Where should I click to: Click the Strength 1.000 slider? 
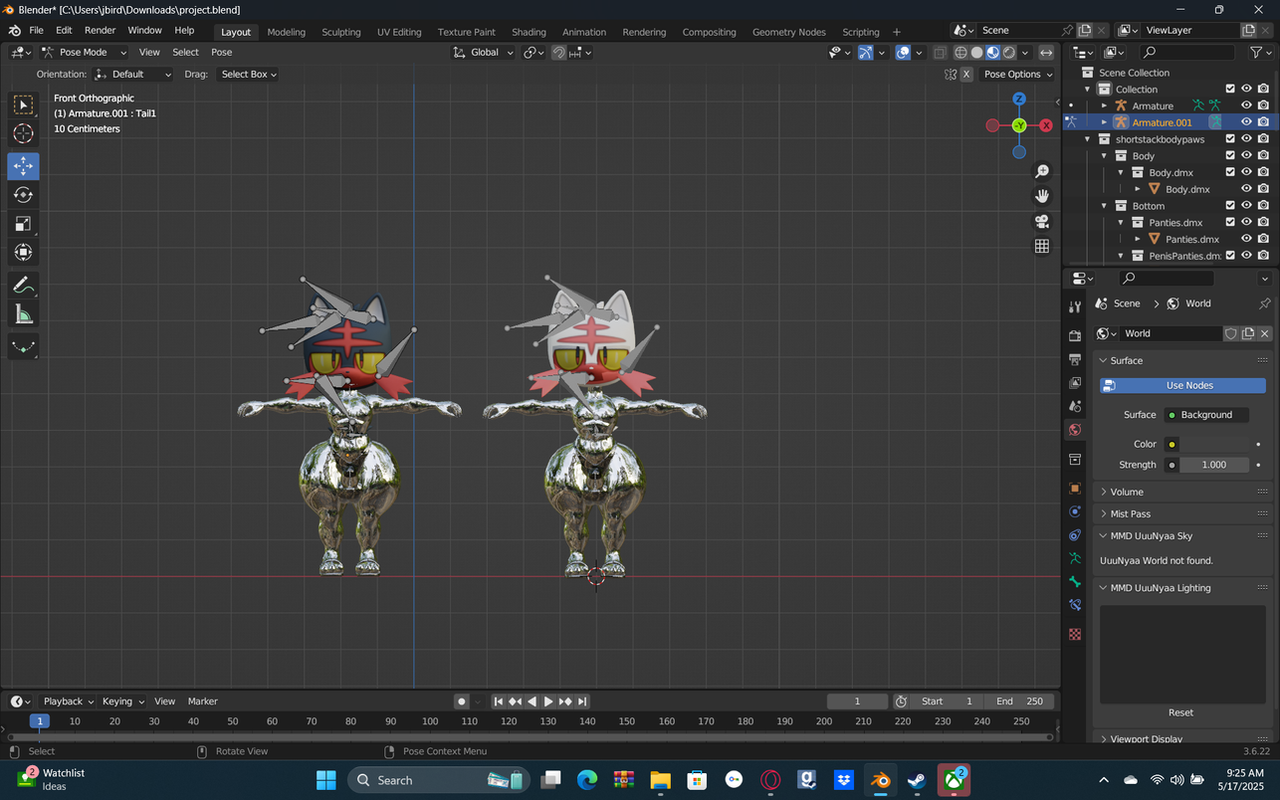coord(1213,465)
